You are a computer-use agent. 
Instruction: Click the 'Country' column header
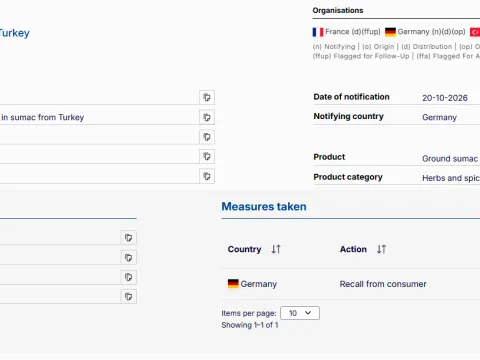[244, 249]
